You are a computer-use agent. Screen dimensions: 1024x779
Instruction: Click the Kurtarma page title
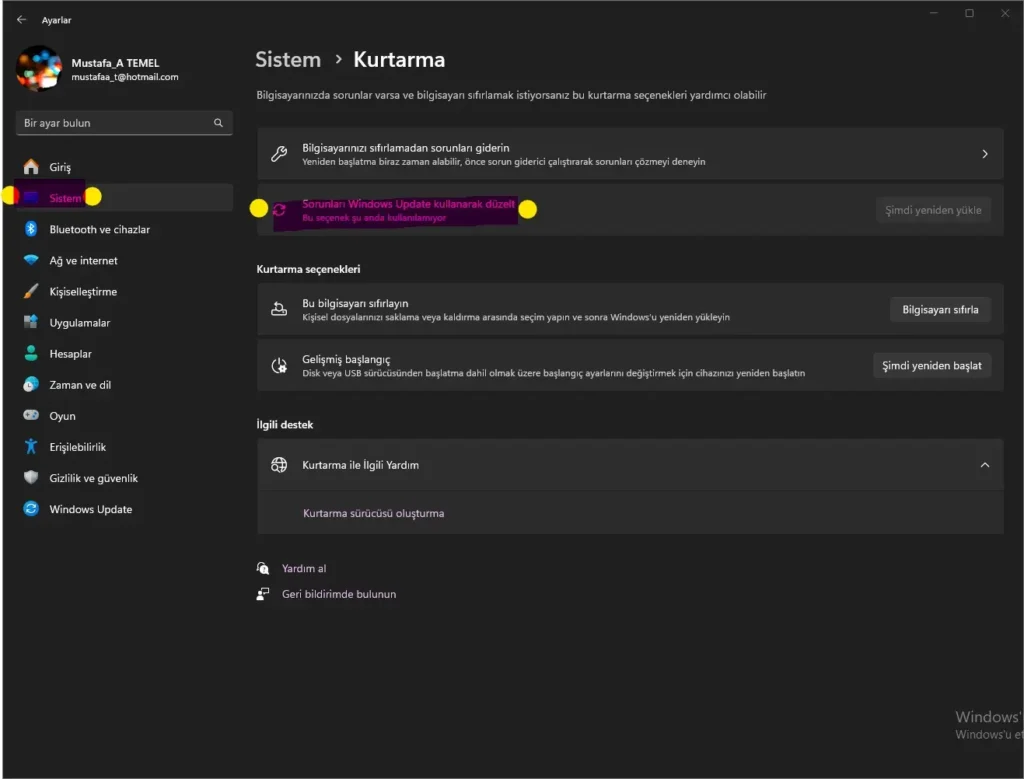(399, 59)
